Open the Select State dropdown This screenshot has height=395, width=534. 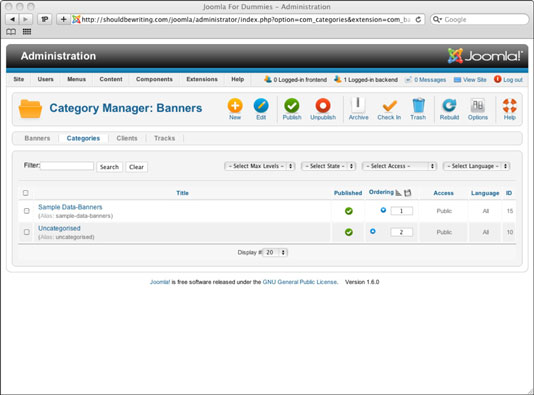tap(328, 166)
